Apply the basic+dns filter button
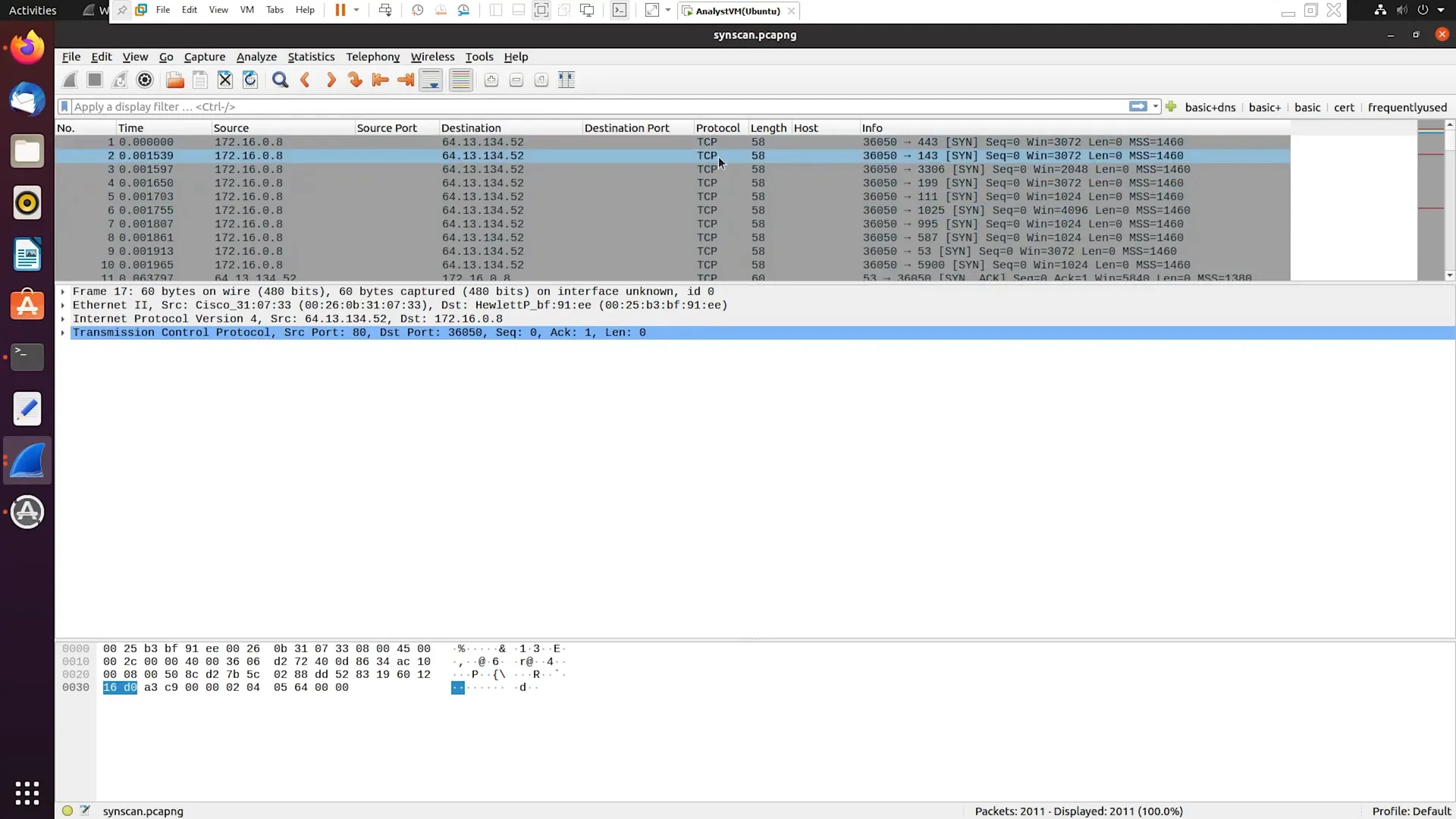The image size is (1456, 819). (1210, 107)
